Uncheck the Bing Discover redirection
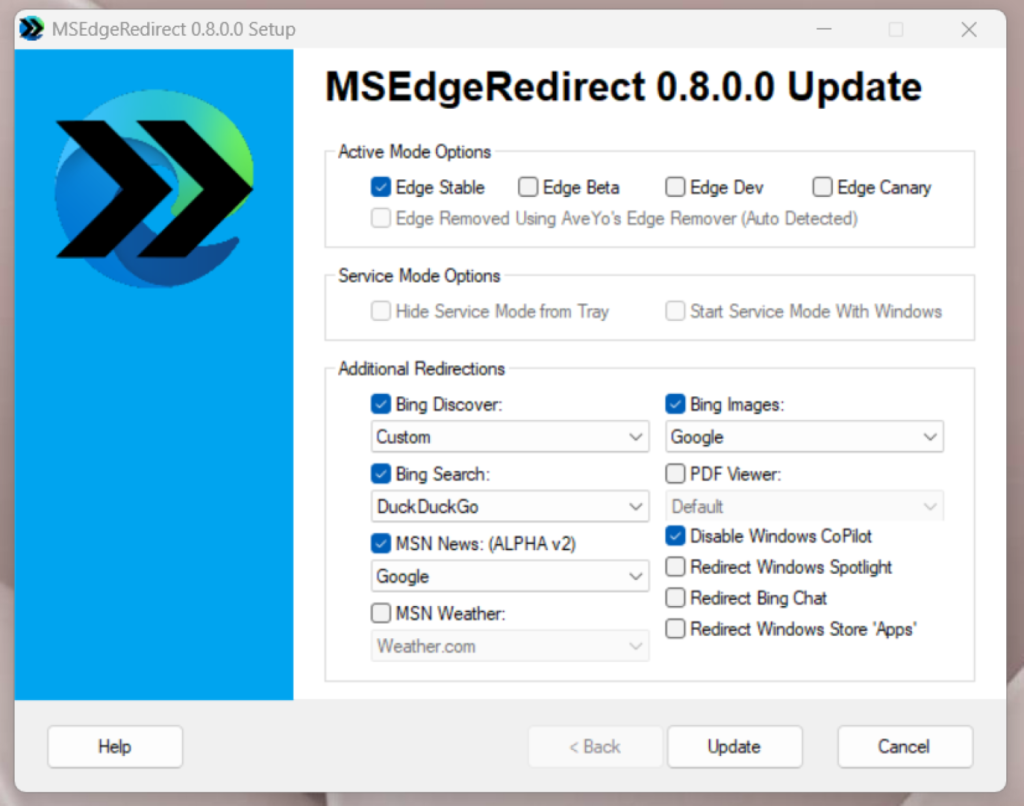The image size is (1024, 806). pyautogui.click(x=381, y=404)
